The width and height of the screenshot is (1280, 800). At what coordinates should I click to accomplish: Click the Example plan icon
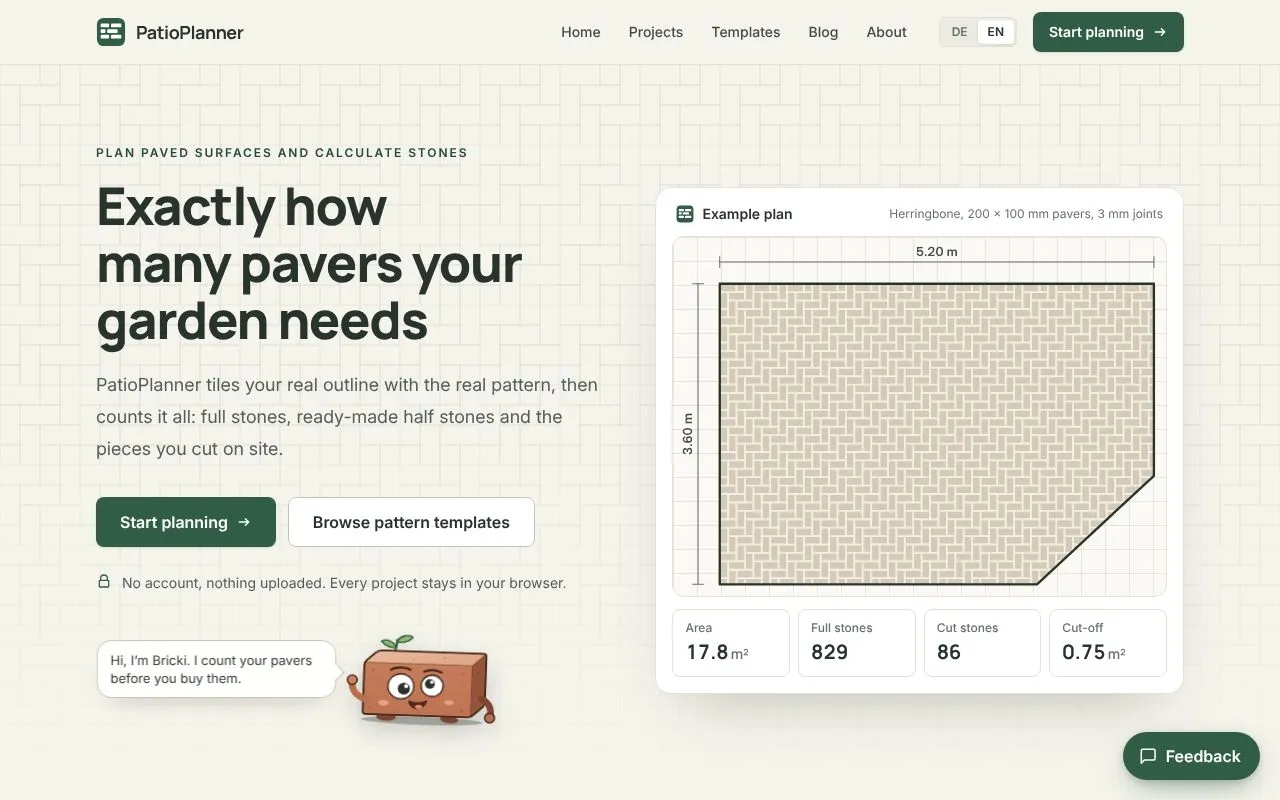click(x=685, y=213)
